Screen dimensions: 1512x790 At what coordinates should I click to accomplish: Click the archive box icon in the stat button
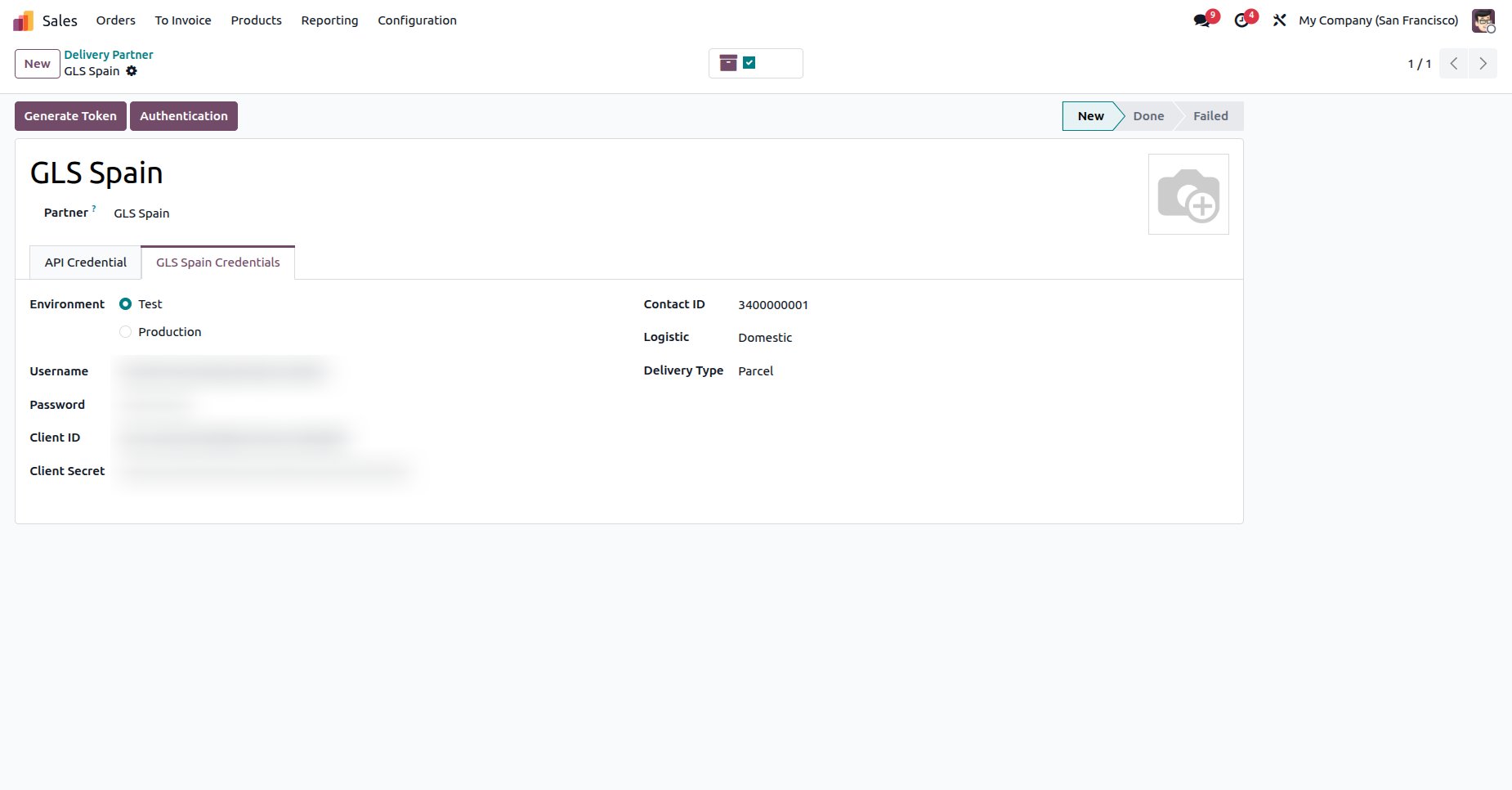coord(728,63)
